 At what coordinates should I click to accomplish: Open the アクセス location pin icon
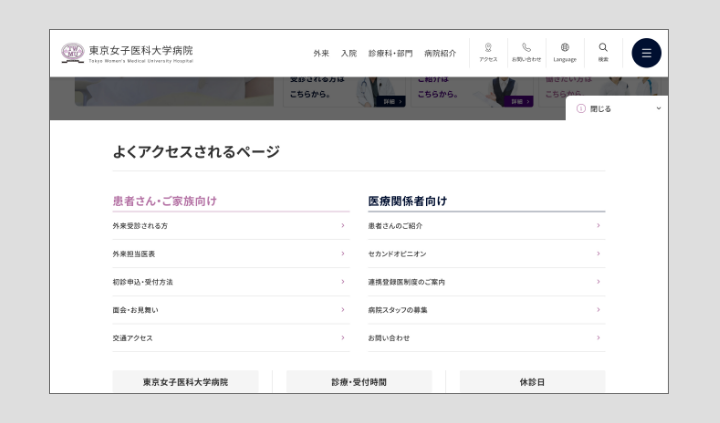coord(487,48)
